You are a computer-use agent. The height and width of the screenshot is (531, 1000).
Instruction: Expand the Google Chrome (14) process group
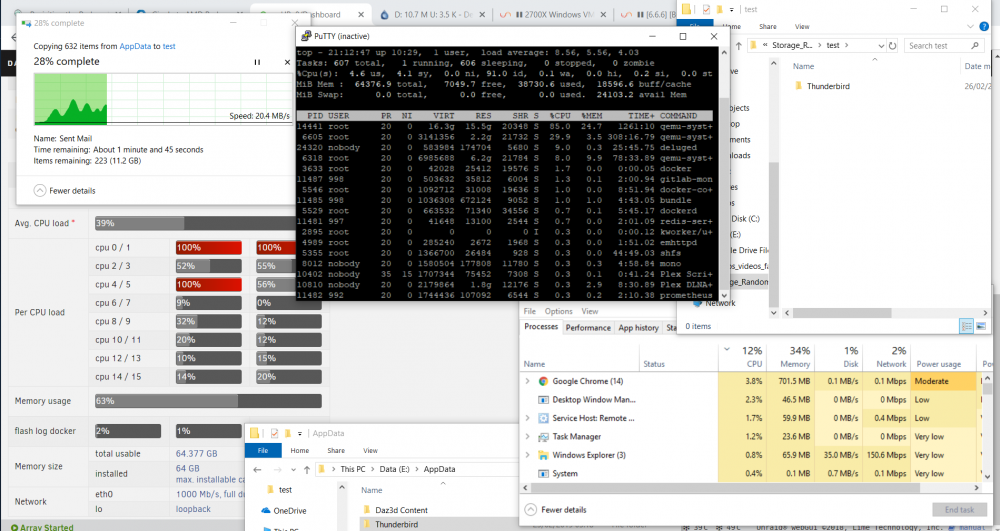[527, 381]
